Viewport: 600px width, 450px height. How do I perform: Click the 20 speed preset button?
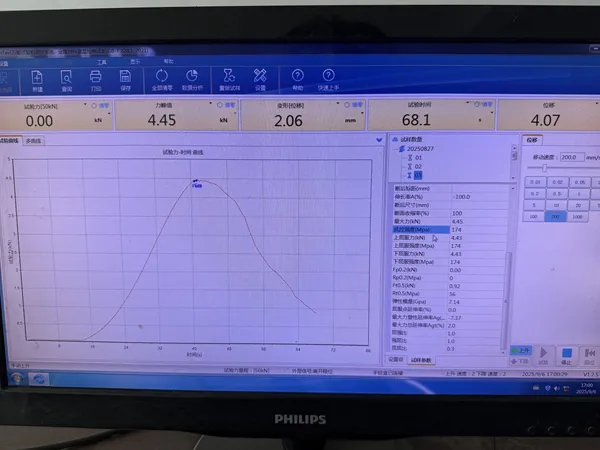(578, 205)
